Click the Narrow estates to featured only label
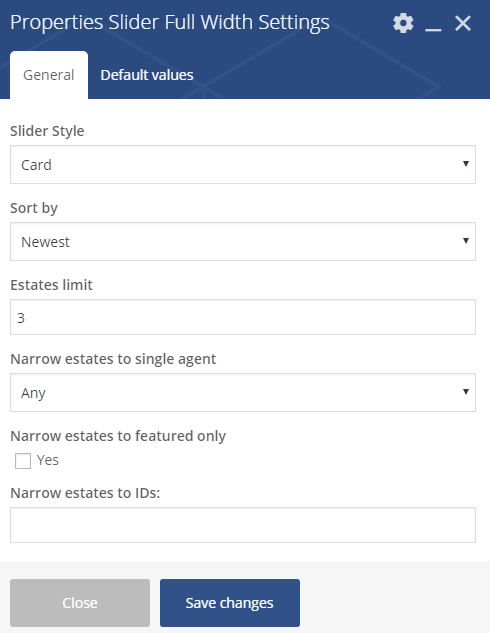 (118, 436)
